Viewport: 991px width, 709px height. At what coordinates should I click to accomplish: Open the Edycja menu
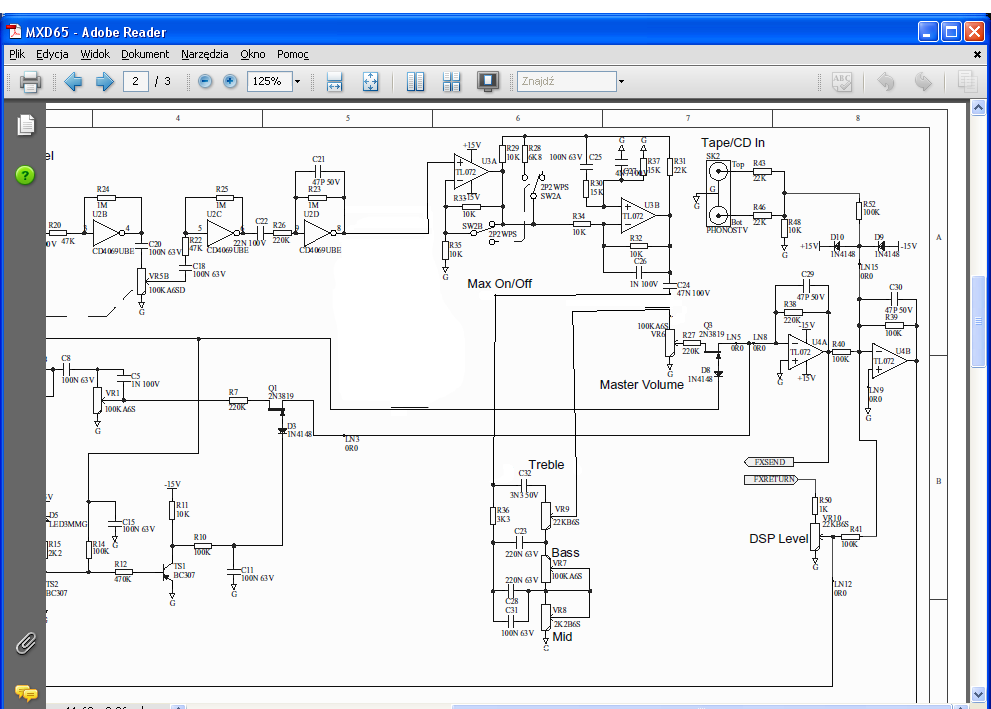[52, 54]
